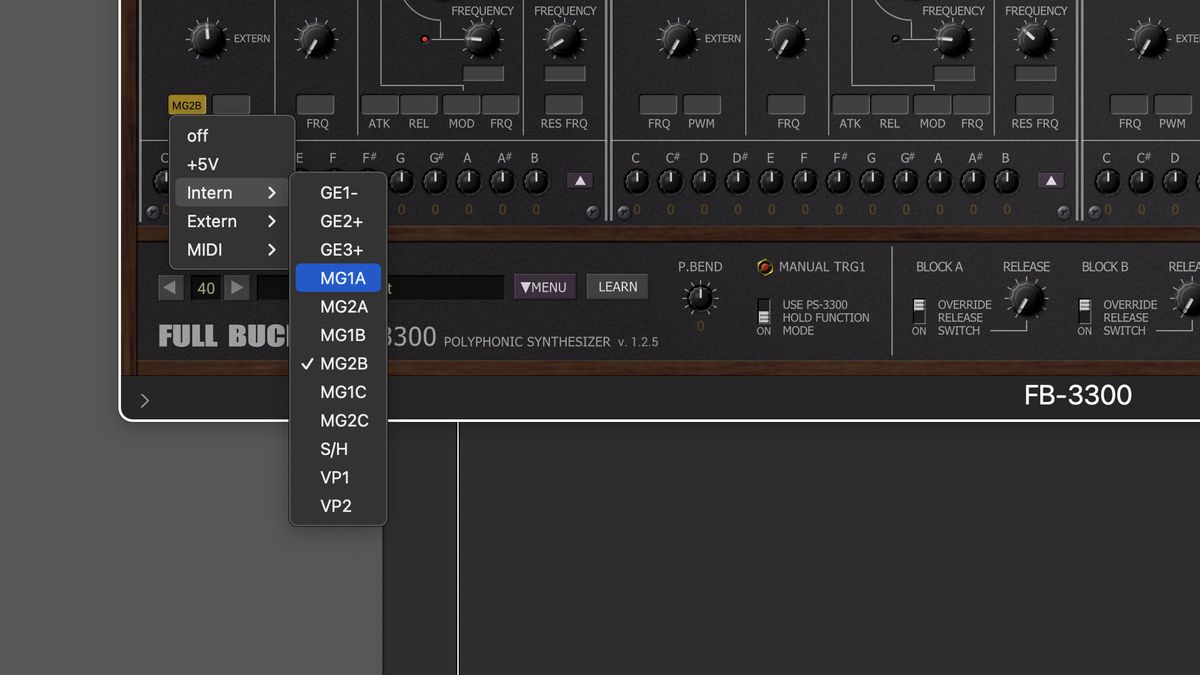The width and height of the screenshot is (1200, 675).
Task: Choose '+5V' from the source menu
Action: pyautogui.click(x=232, y=165)
